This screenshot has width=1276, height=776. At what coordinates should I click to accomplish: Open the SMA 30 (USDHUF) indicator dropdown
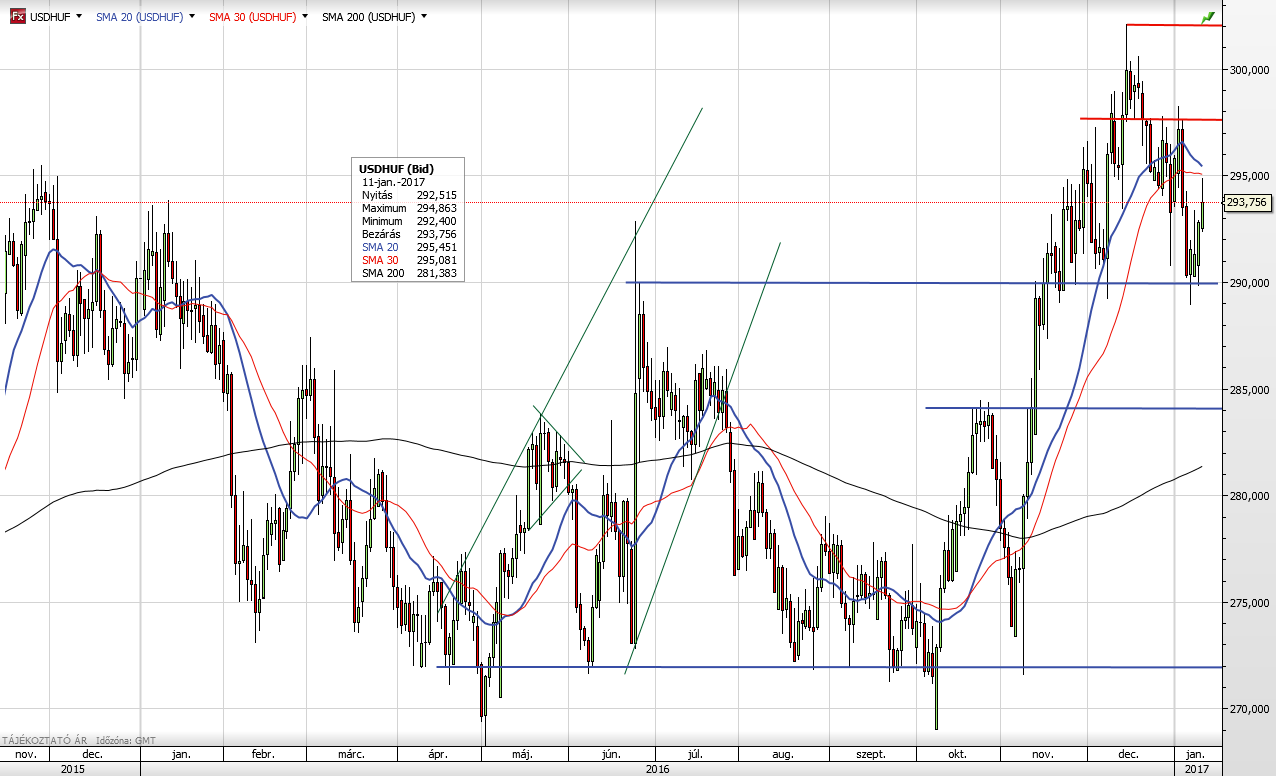tap(303, 17)
